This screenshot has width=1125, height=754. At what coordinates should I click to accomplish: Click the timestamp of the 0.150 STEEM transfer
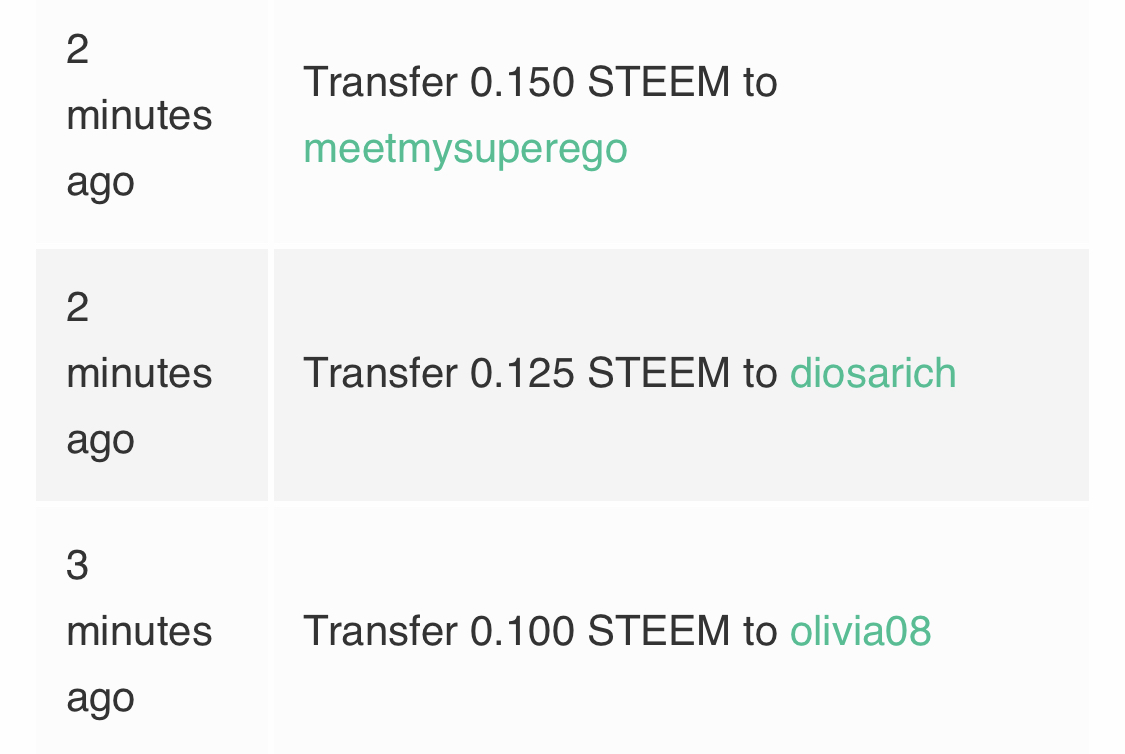pyautogui.click(x=139, y=116)
